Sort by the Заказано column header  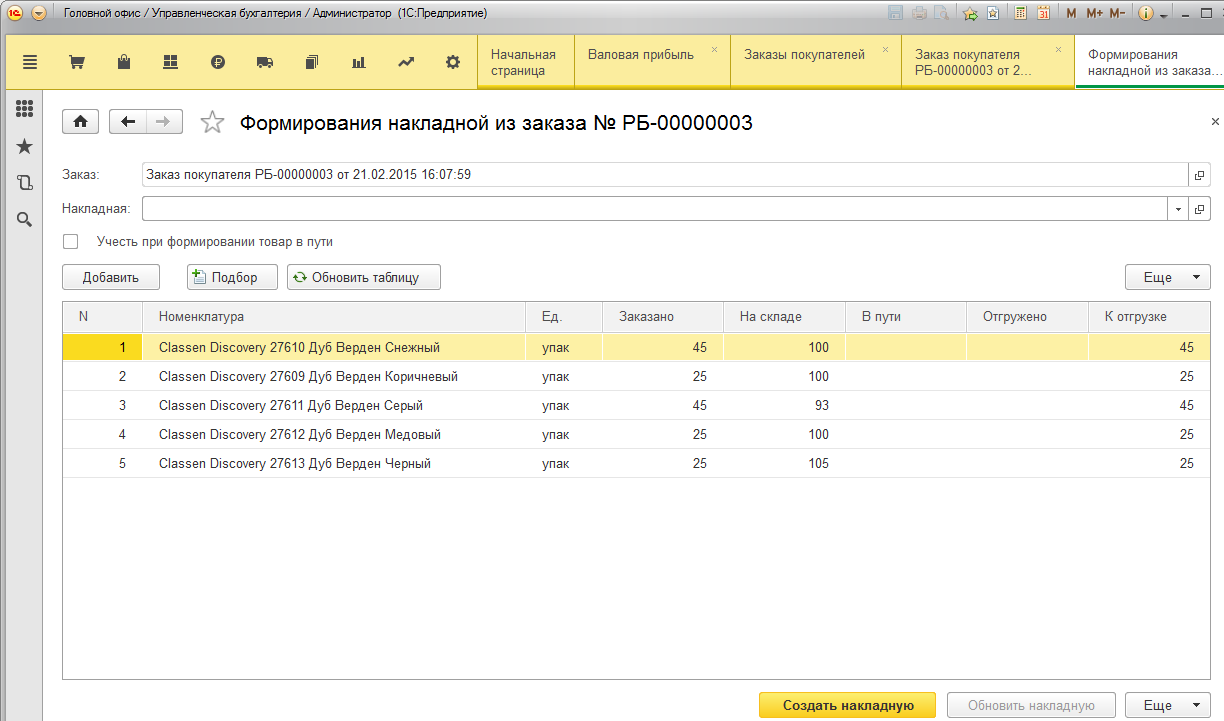tap(663, 317)
